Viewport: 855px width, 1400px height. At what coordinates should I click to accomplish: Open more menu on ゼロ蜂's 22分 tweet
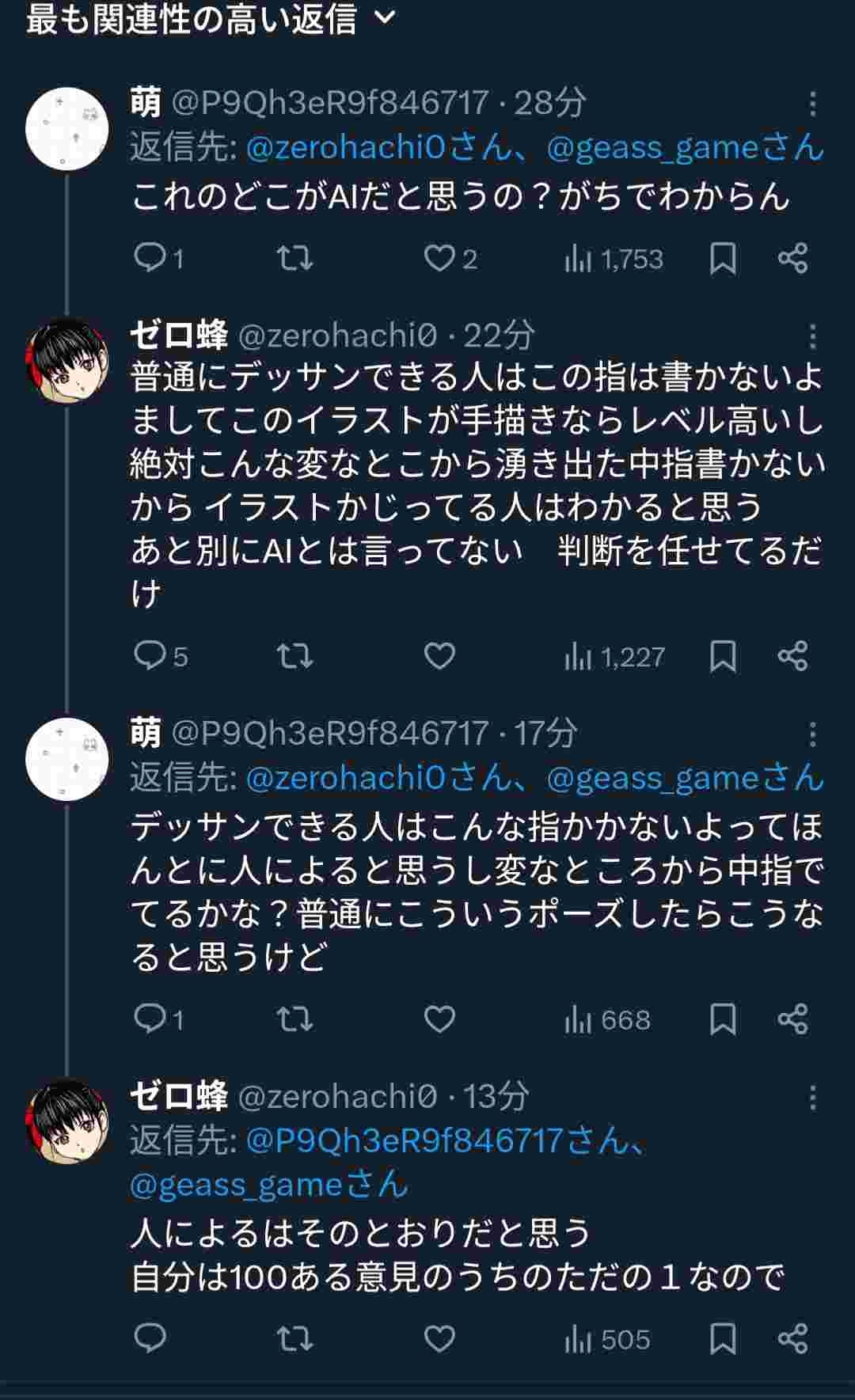812,337
